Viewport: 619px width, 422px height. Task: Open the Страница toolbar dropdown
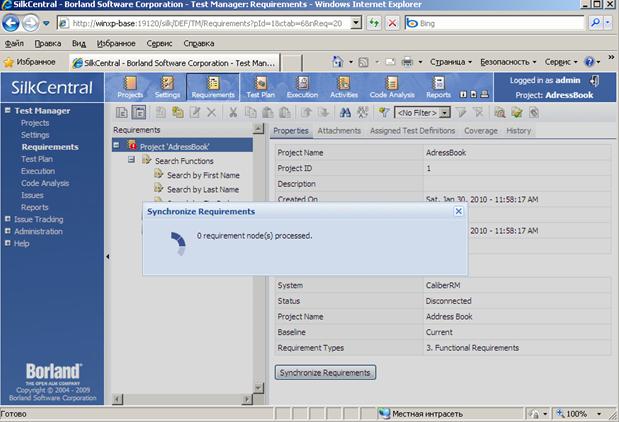(x=451, y=62)
